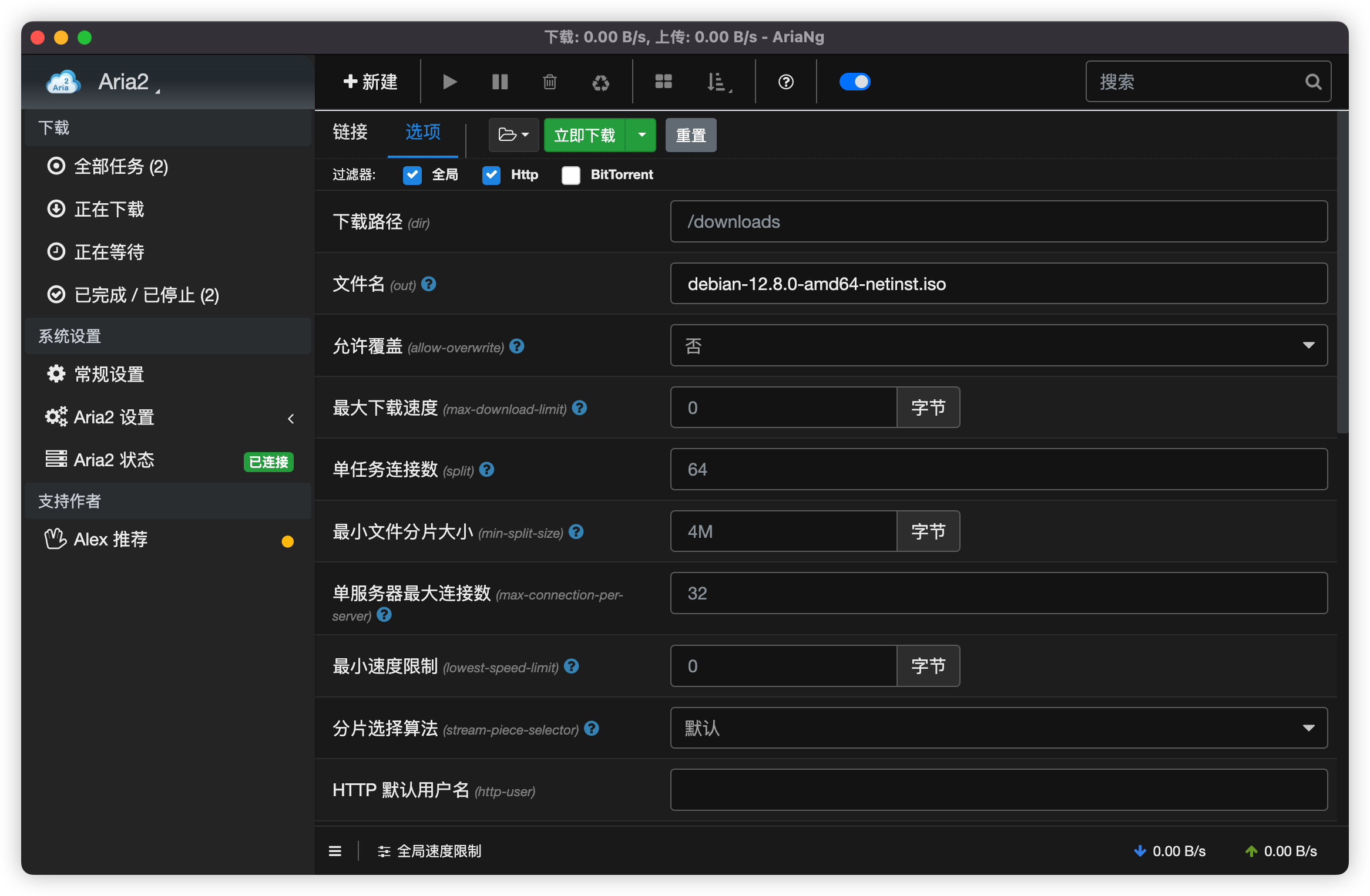Click the 立即下载 button
The height and width of the screenshot is (896, 1370).
coord(585,135)
